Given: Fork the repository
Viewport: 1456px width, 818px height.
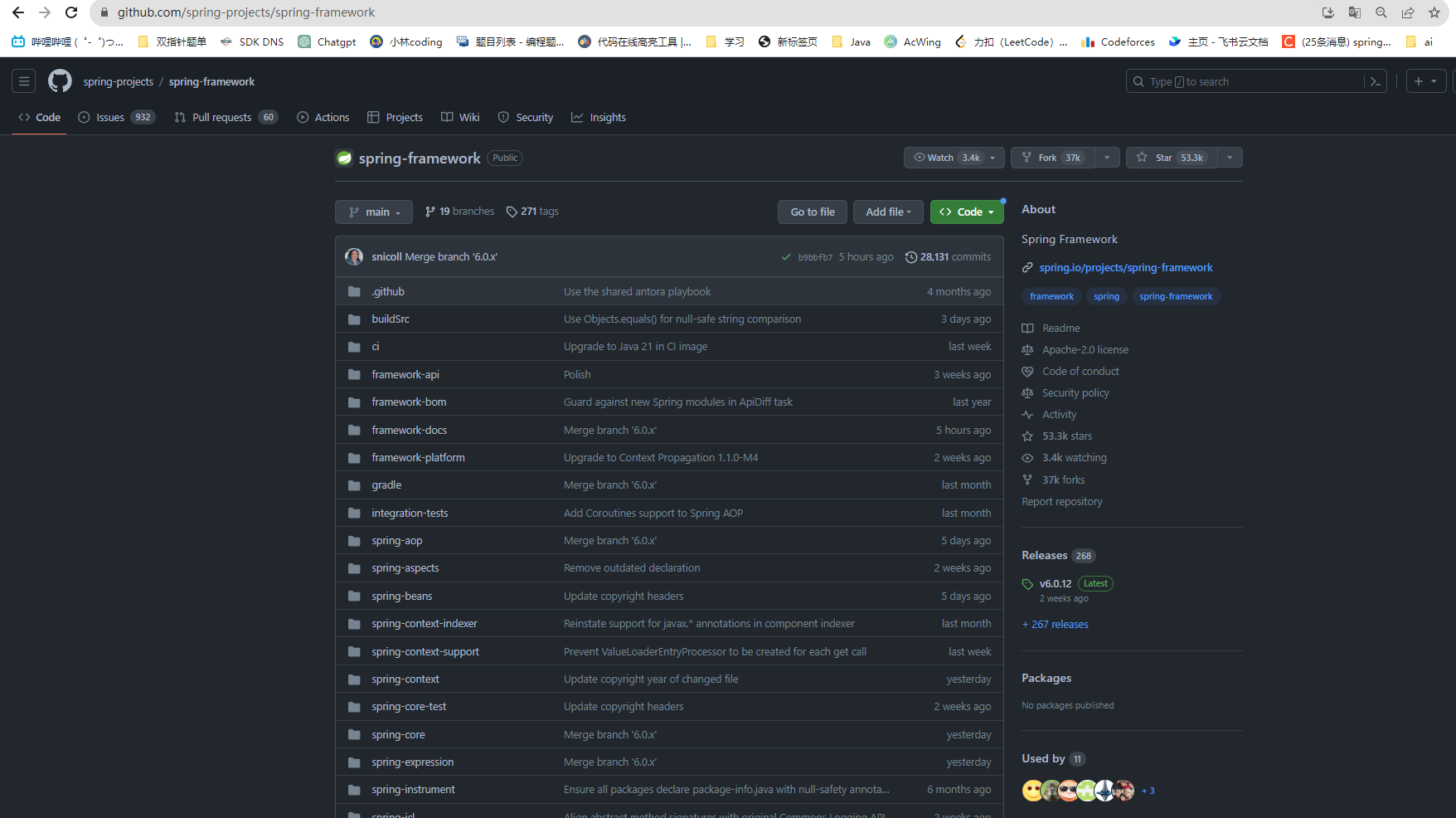Looking at the screenshot, I should click(x=1053, y=158).
